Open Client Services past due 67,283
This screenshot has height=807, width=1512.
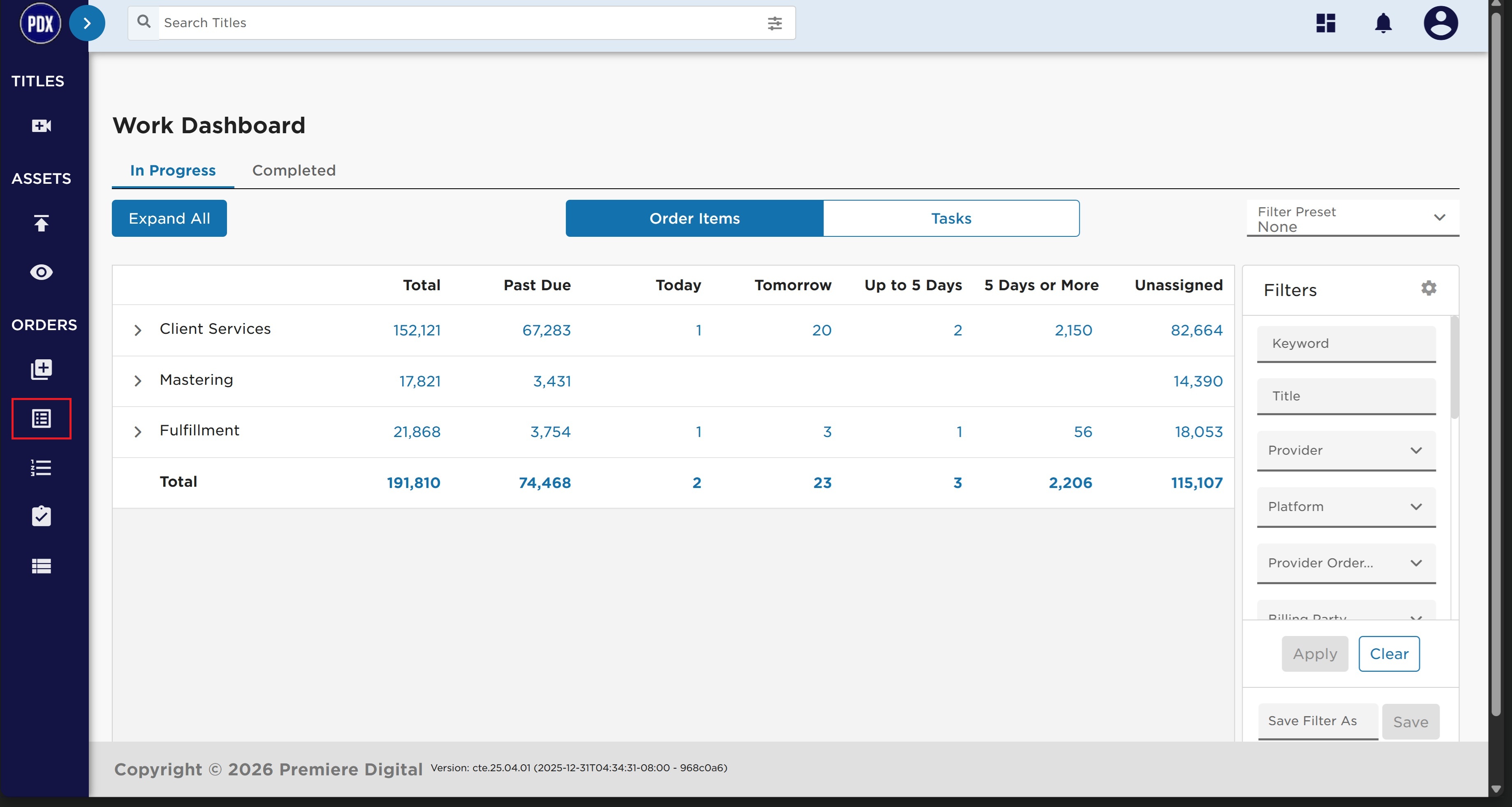click(546, 331)
